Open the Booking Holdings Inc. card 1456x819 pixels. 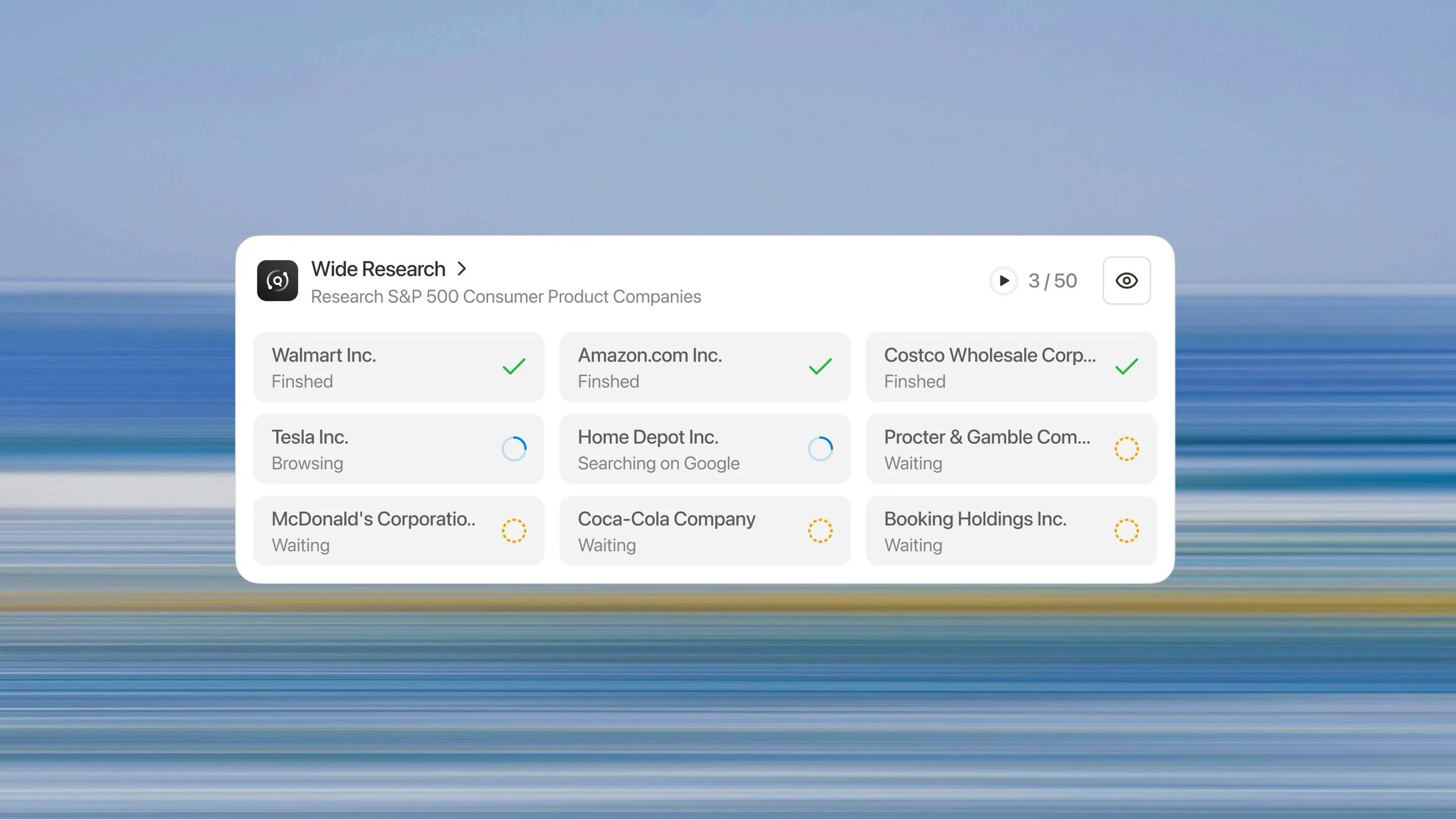[x=1012, y=530]
